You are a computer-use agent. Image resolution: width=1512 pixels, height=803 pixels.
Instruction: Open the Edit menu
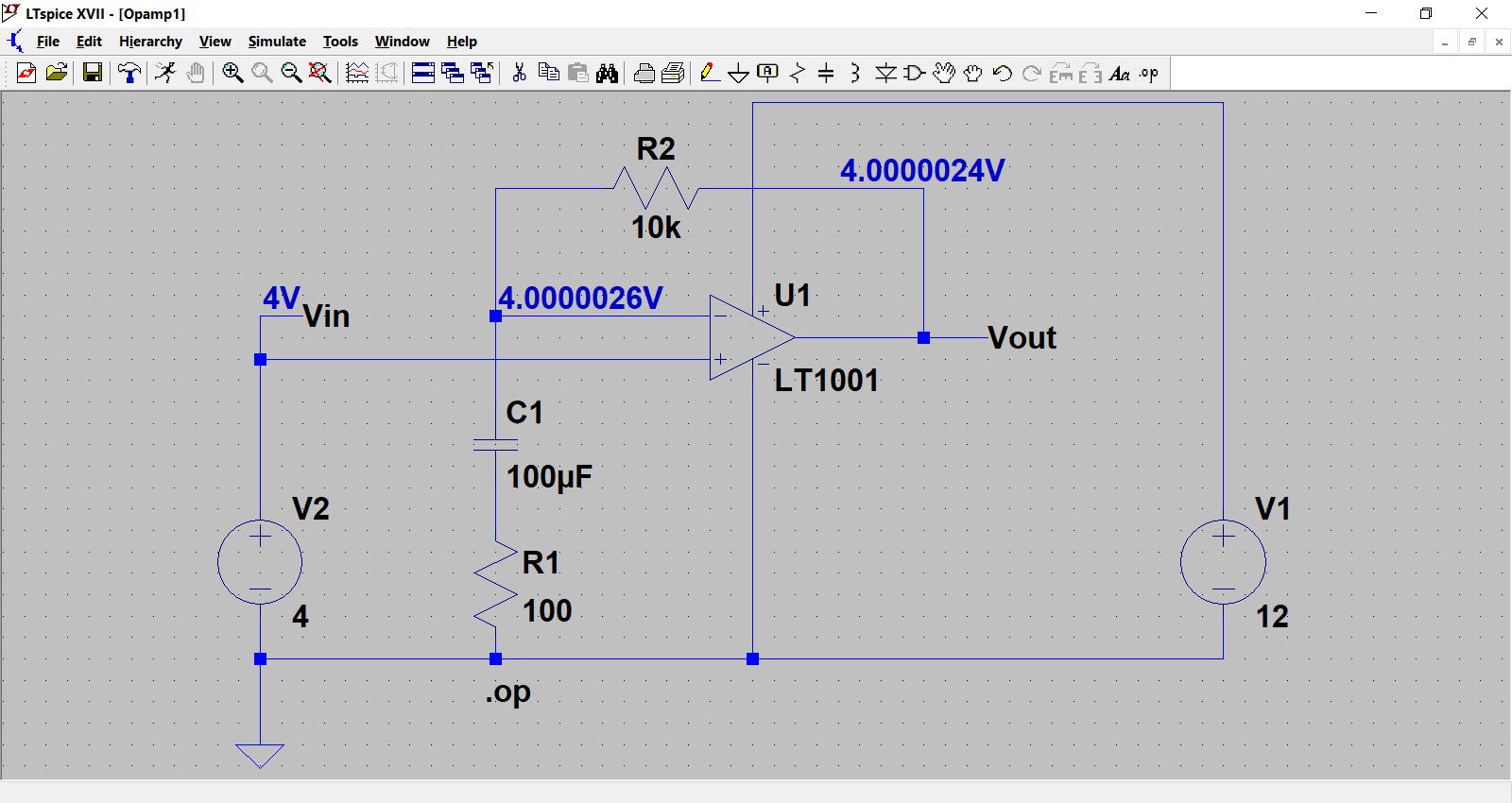pyautogui.click(x=89, y=42)
